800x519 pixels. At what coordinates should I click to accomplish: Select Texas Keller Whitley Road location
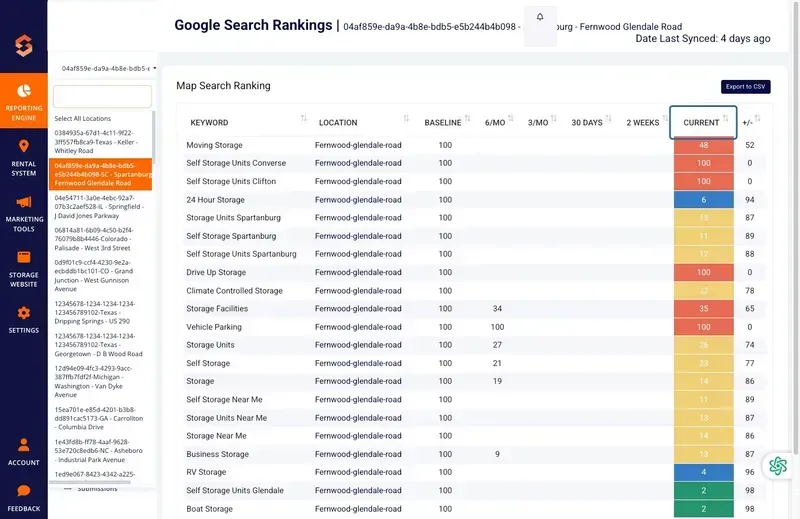click(x=101, y=142)
